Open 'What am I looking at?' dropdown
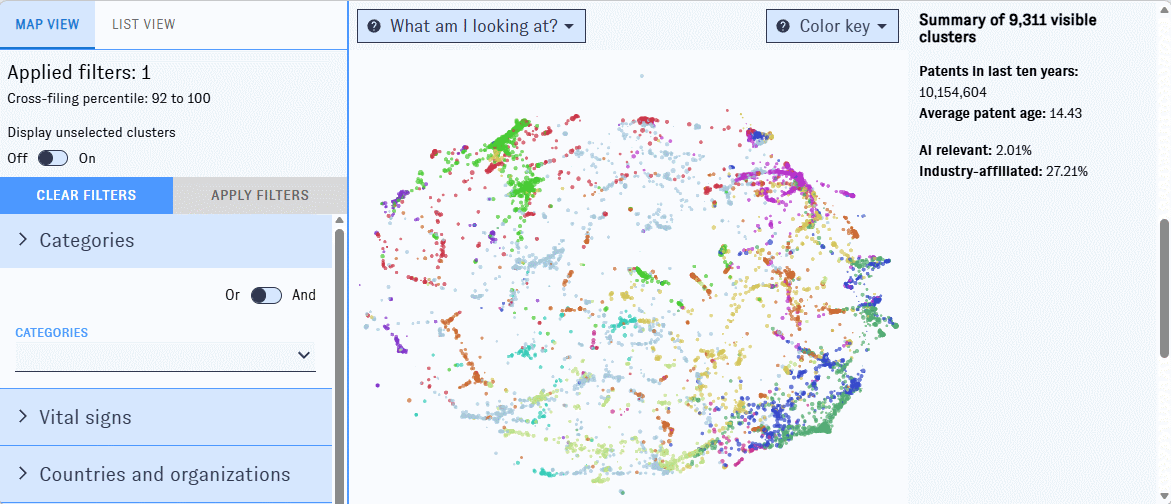 point(471,26)
